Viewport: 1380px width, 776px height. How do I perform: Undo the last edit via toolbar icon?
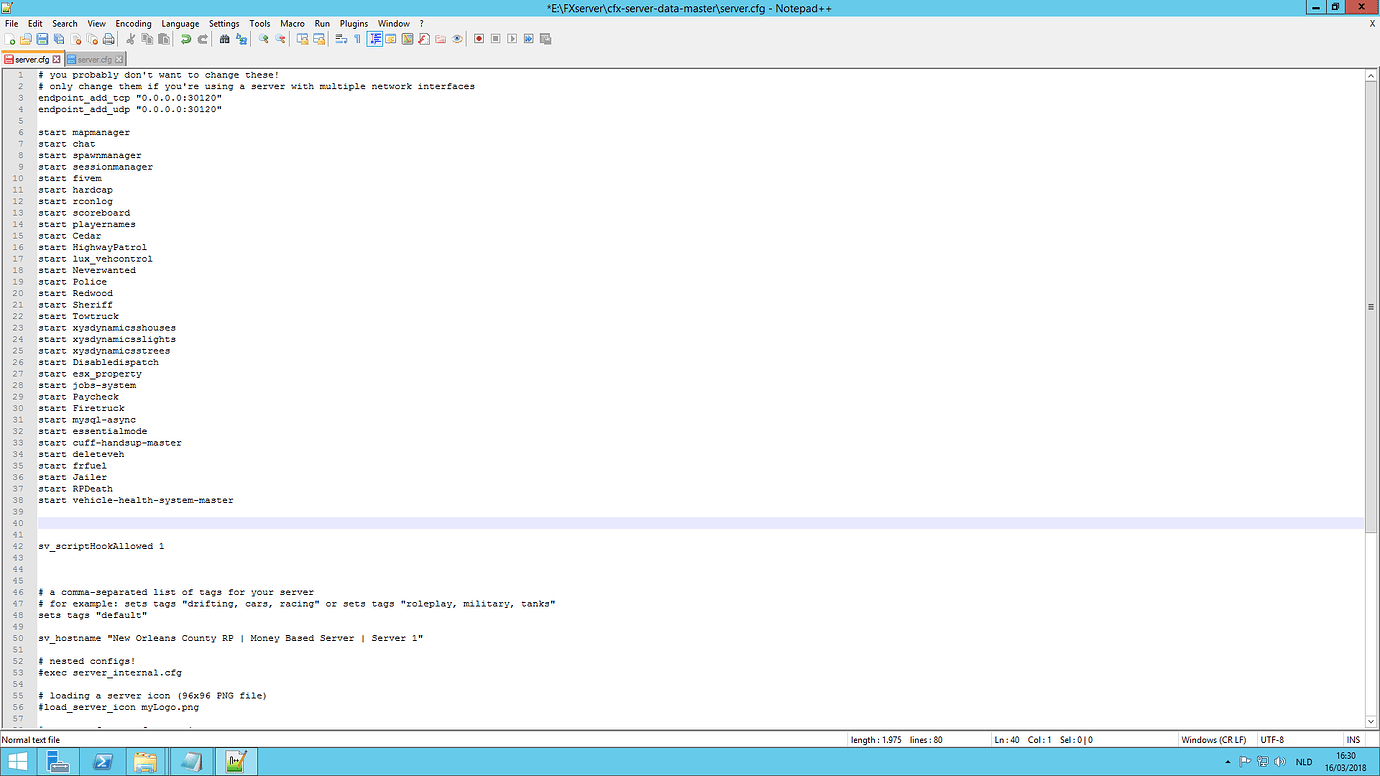[x=187, y=38]
